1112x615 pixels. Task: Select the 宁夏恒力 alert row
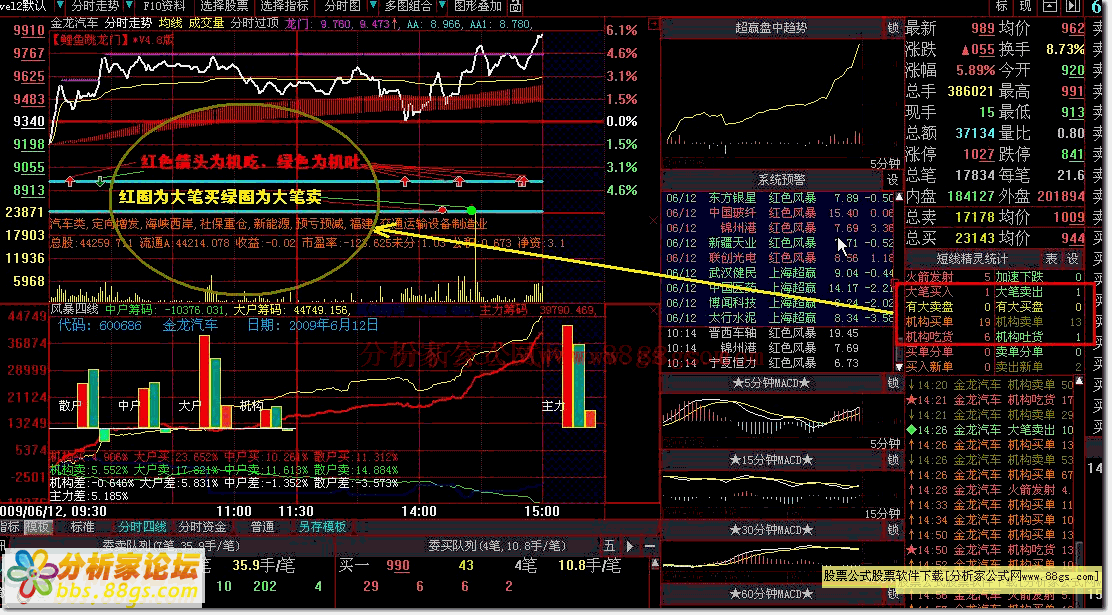click(x=779, y=362)
